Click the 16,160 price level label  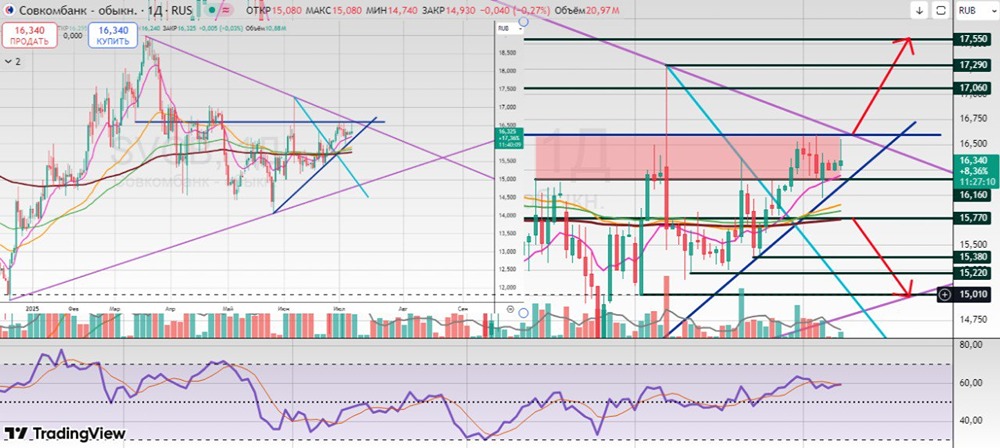(973, 195)
